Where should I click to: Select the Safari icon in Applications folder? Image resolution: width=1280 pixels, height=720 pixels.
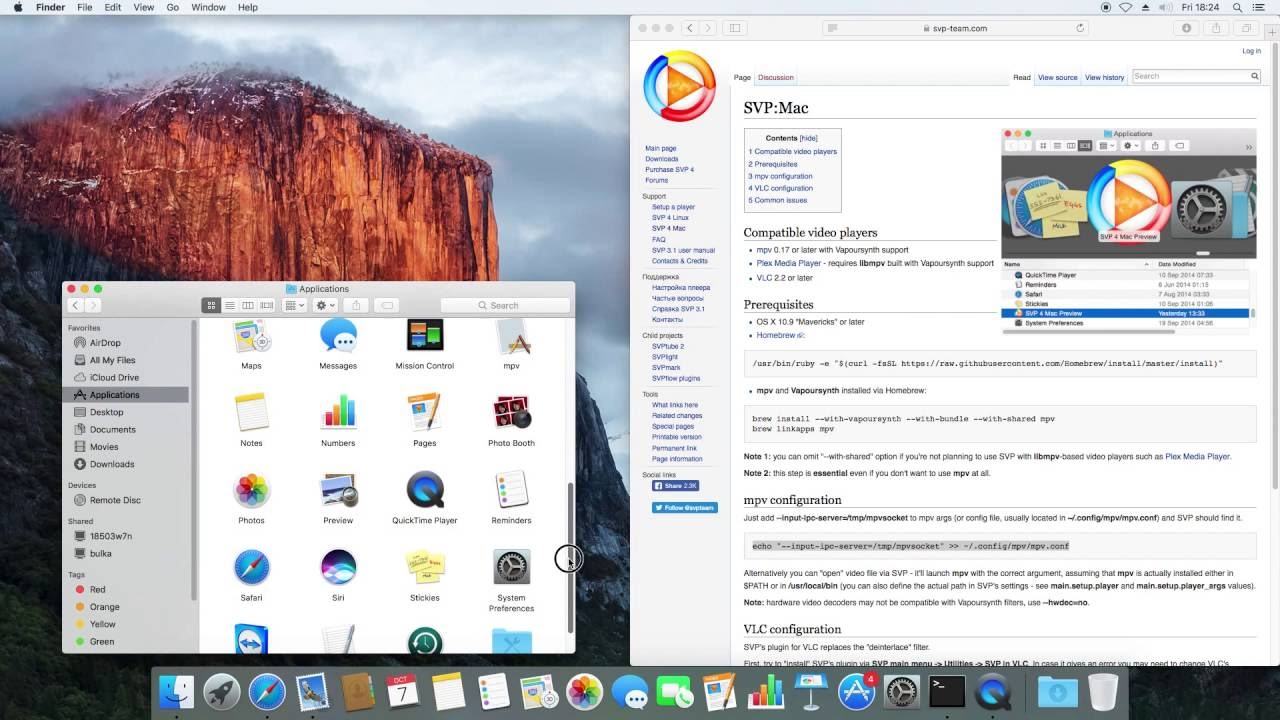(x=251, y=567)
